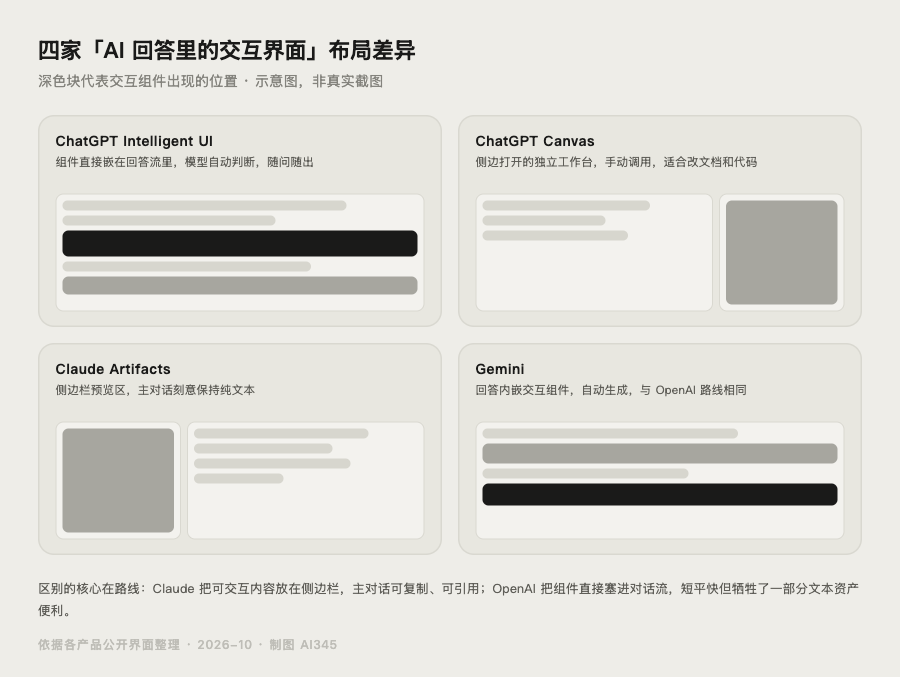This screenshot has height=677, width=900.
Task: Select description 侧边打开的独立工作台，手动调用
Action: (x=565, y=162)
